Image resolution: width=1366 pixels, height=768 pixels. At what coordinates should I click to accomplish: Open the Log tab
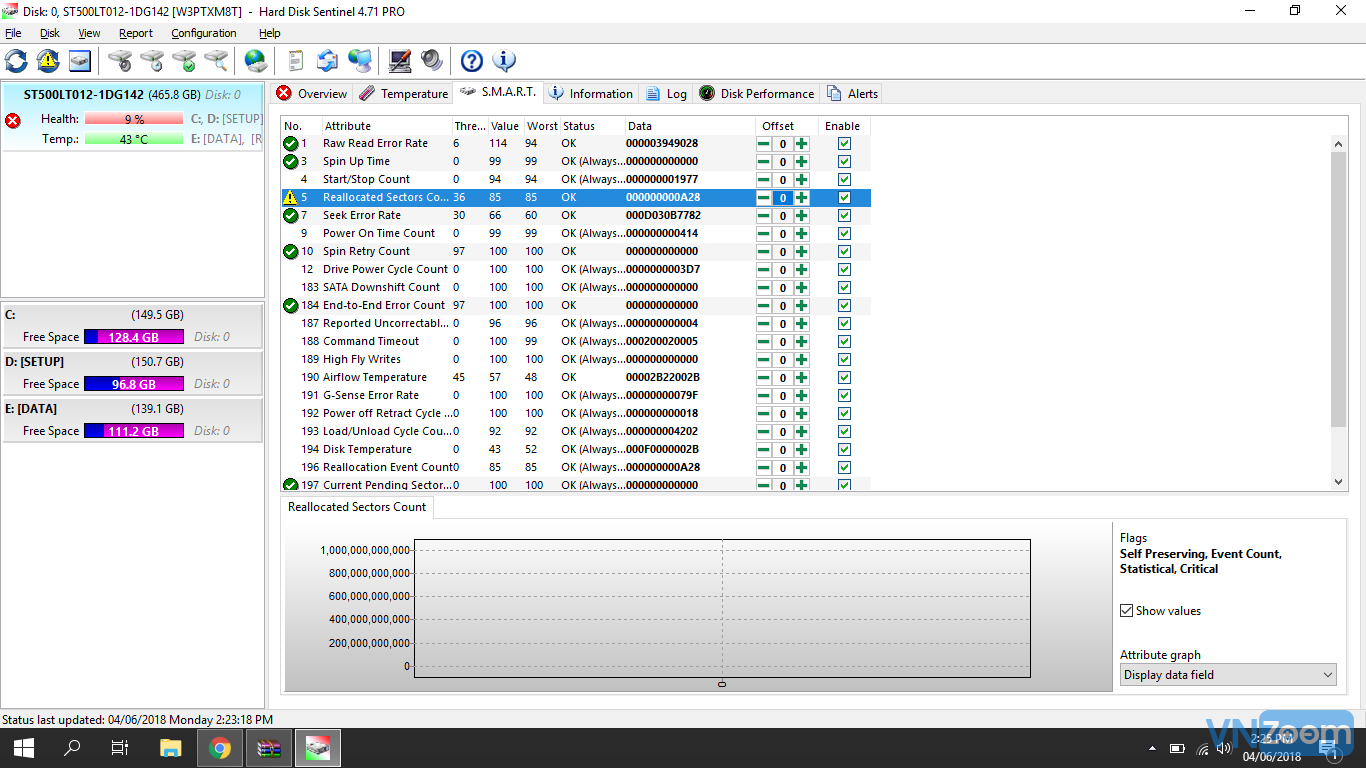tap(666, 94)
